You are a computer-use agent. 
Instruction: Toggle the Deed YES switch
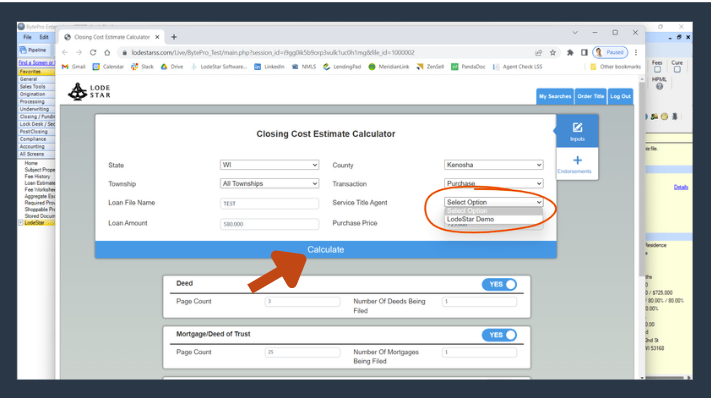click(499, 284)
